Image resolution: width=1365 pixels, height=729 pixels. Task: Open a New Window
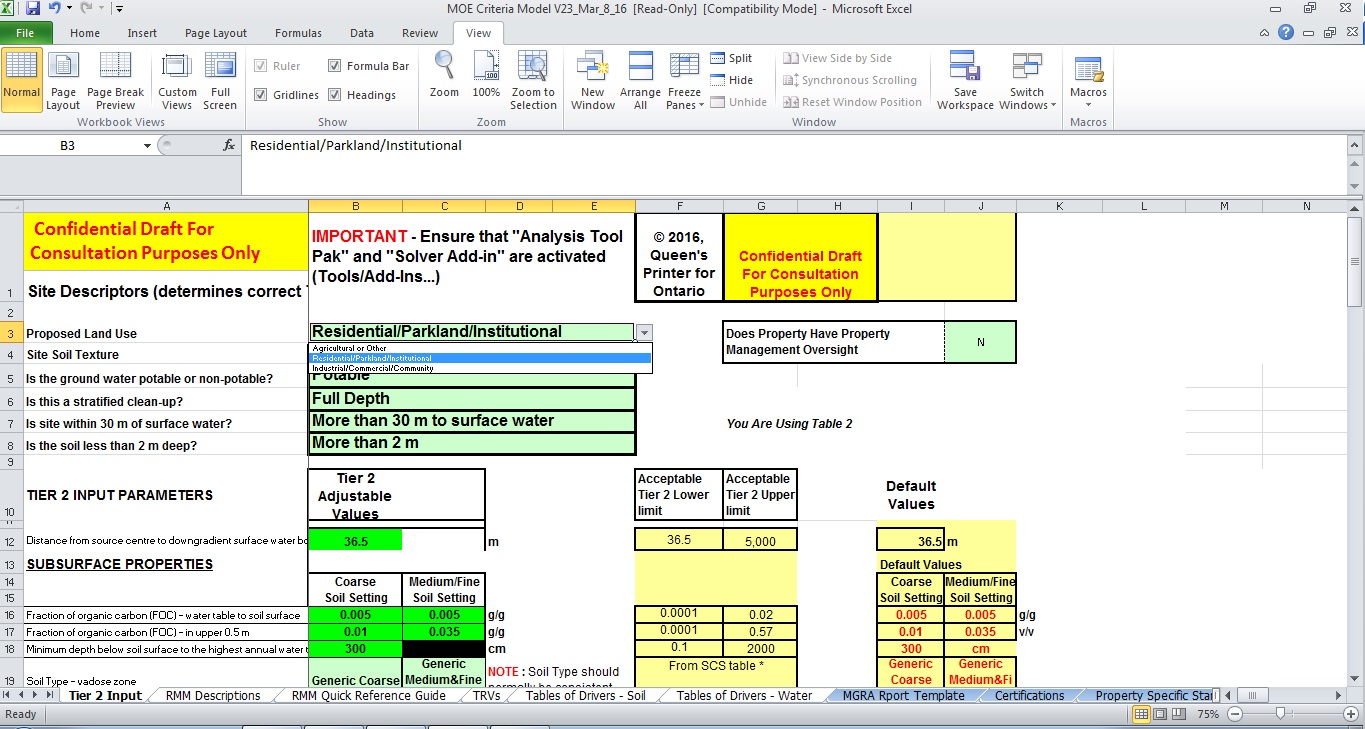pos(593,80)
